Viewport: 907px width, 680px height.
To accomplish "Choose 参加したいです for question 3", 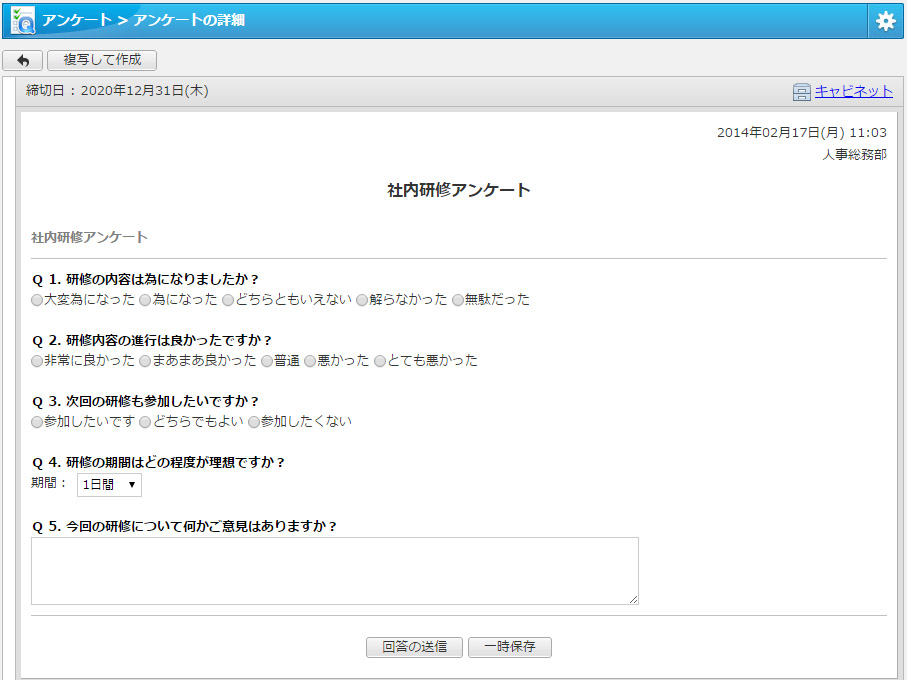I will [x=37, y=422].
